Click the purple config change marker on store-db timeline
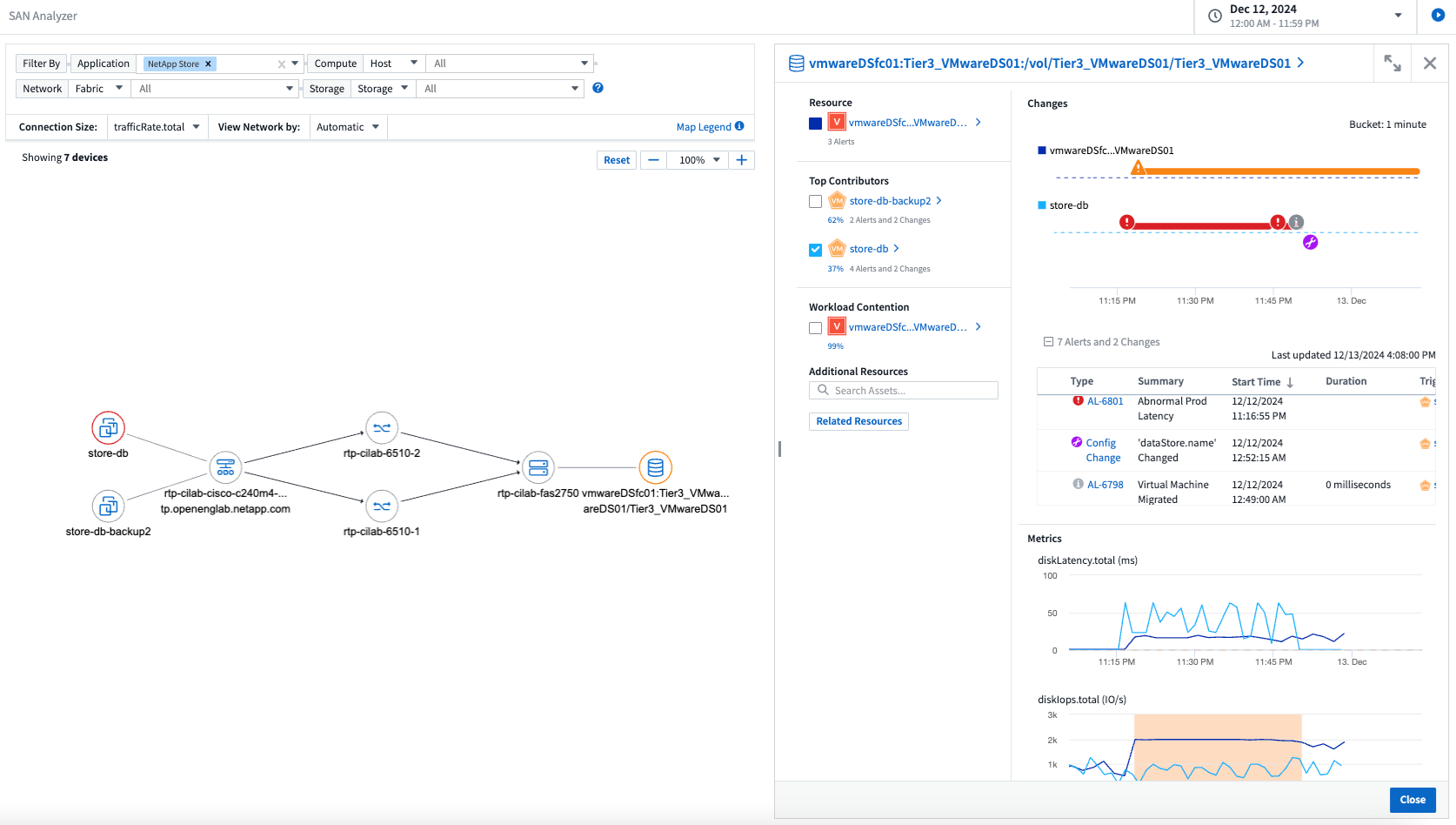This screenshot has height=825, width=1456. (1309, 243)
